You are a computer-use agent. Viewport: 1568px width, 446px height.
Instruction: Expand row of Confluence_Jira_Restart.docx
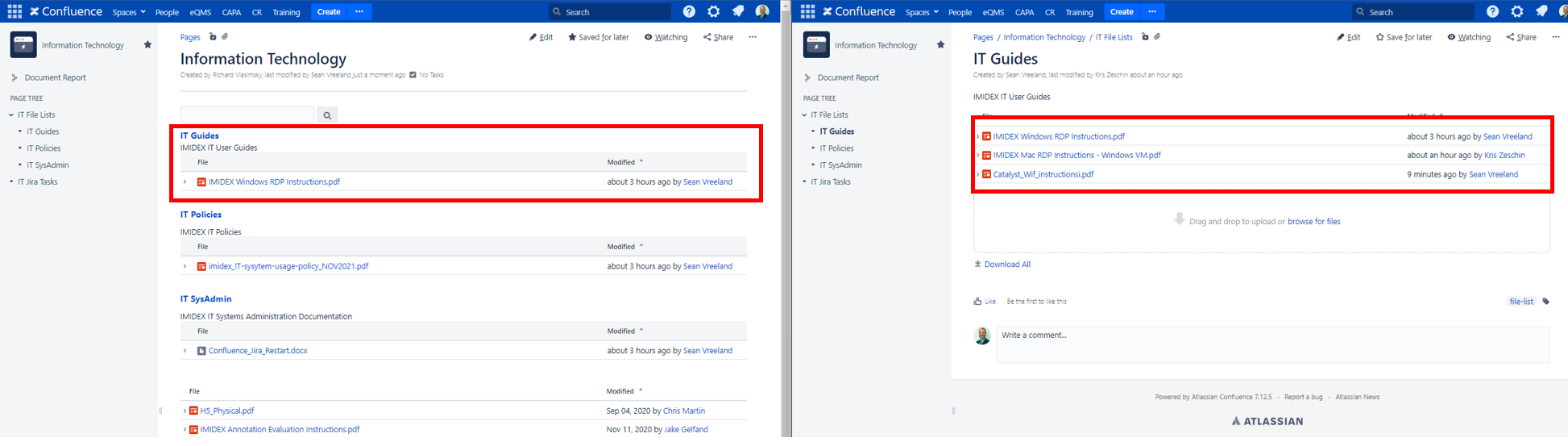pos(185,351)
